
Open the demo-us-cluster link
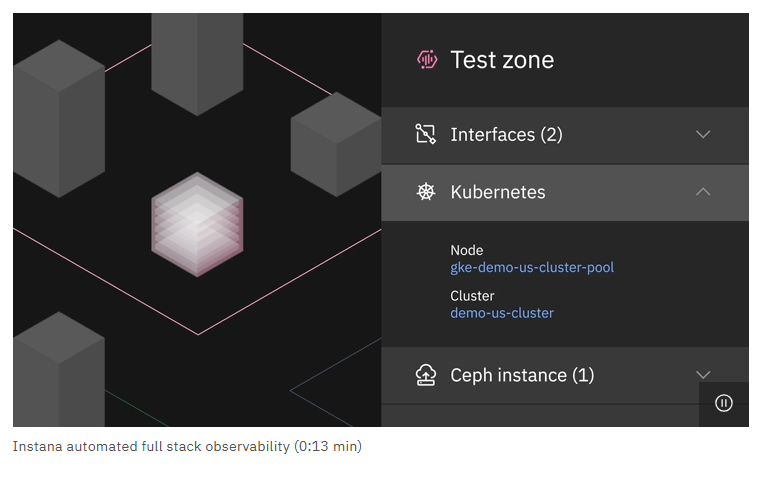[502, 313]
